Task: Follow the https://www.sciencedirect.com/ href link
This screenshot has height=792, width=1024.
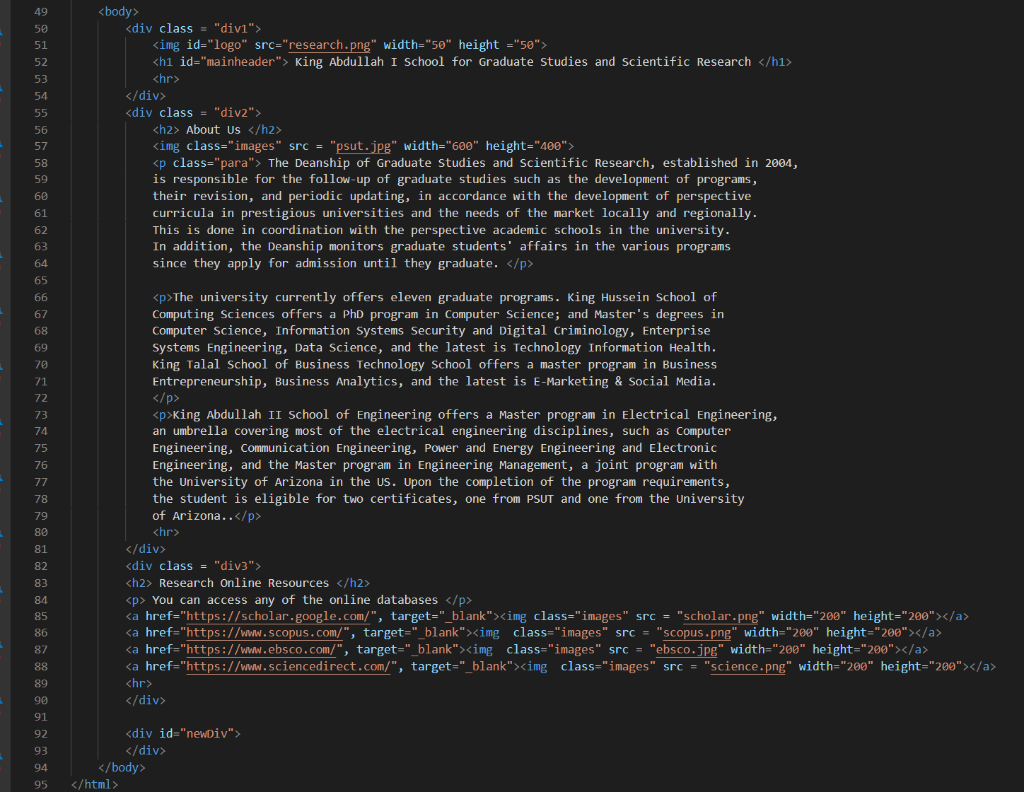Action: pos(289,667)
